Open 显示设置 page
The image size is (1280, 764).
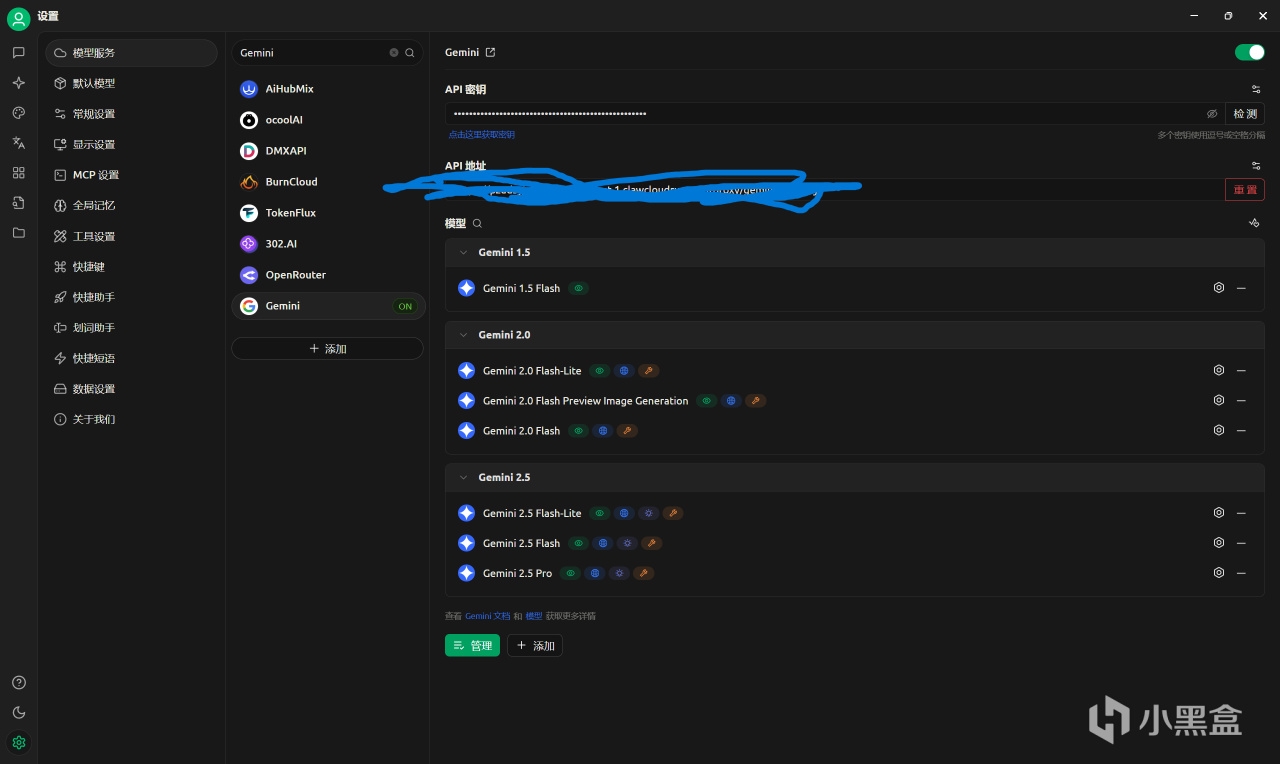[131, 144]
